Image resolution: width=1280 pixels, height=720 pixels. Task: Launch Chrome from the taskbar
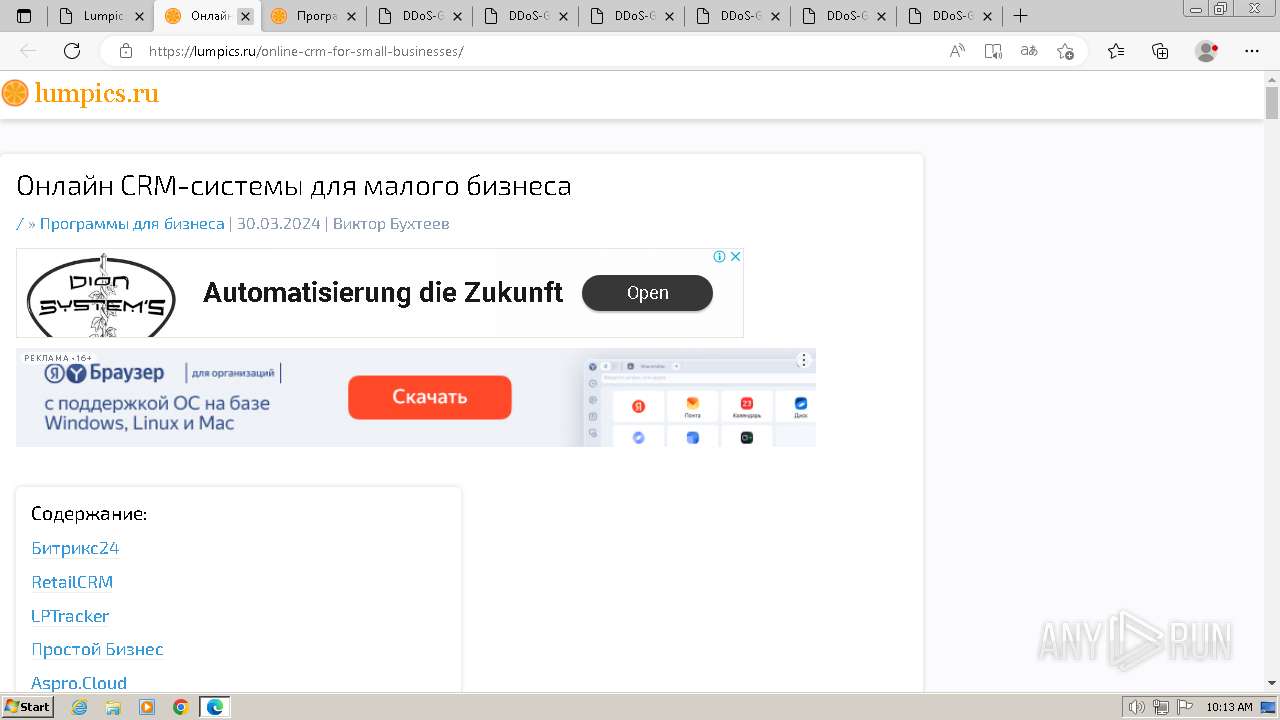(181, 707)
